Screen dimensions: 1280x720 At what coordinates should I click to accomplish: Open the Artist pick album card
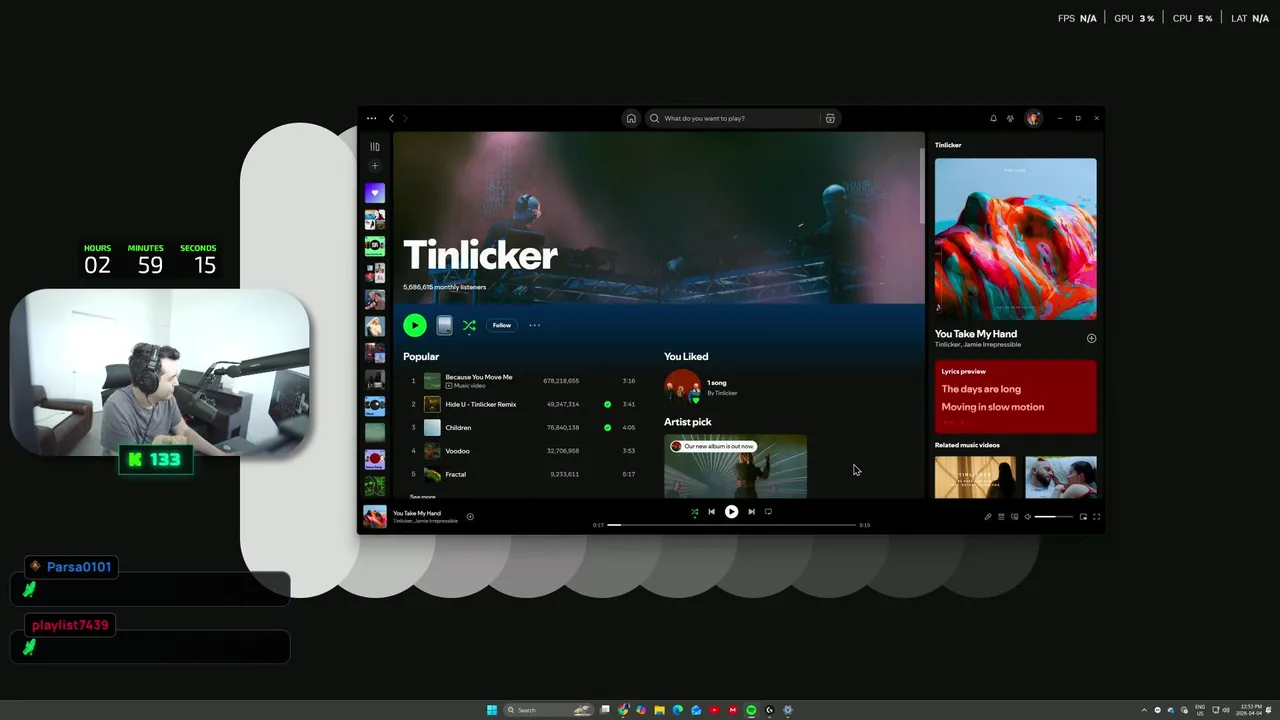735,466
